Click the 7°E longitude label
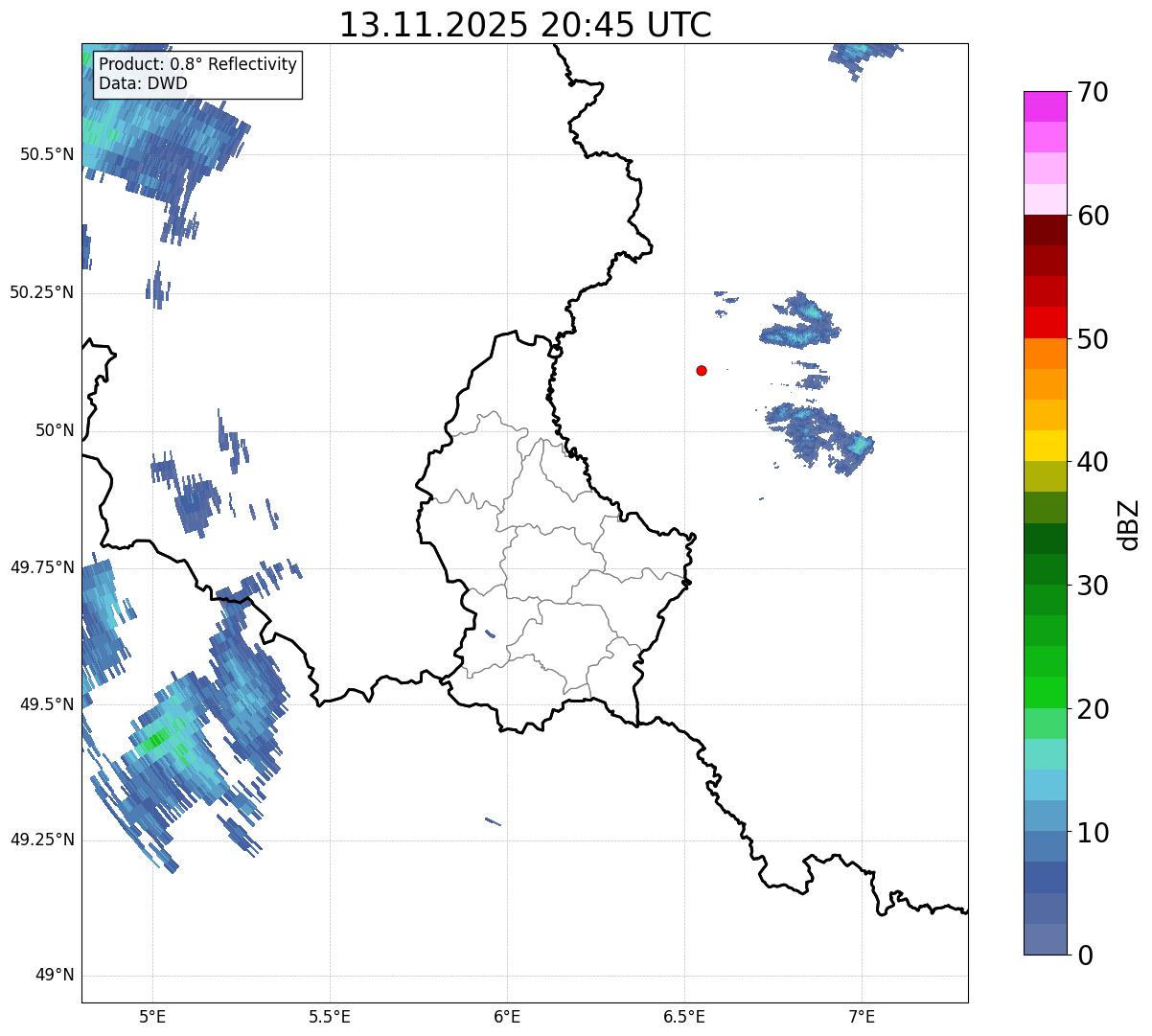The width and height of the screenshot is (1152, 1036). point(862,1016)
